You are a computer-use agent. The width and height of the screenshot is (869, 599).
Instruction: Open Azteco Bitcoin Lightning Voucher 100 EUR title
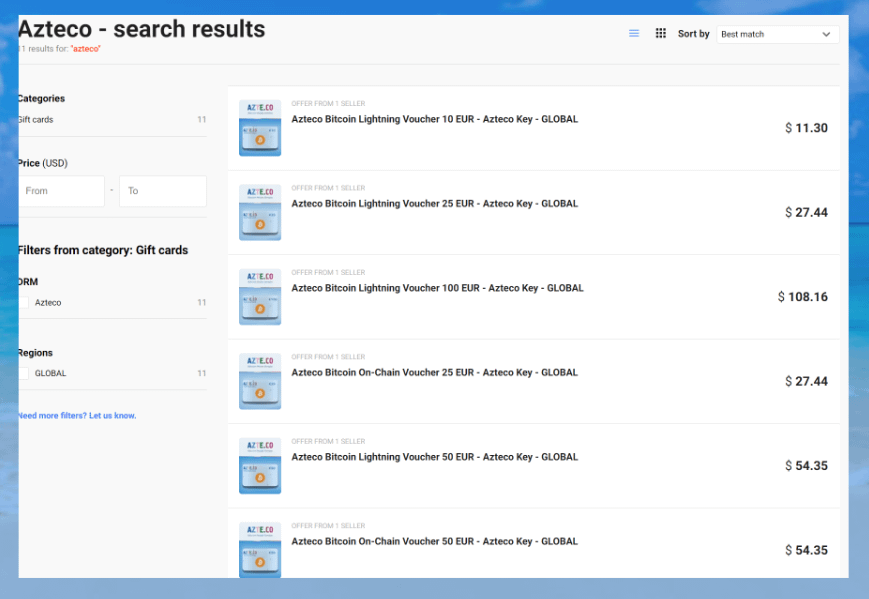(x=437, y=288)
